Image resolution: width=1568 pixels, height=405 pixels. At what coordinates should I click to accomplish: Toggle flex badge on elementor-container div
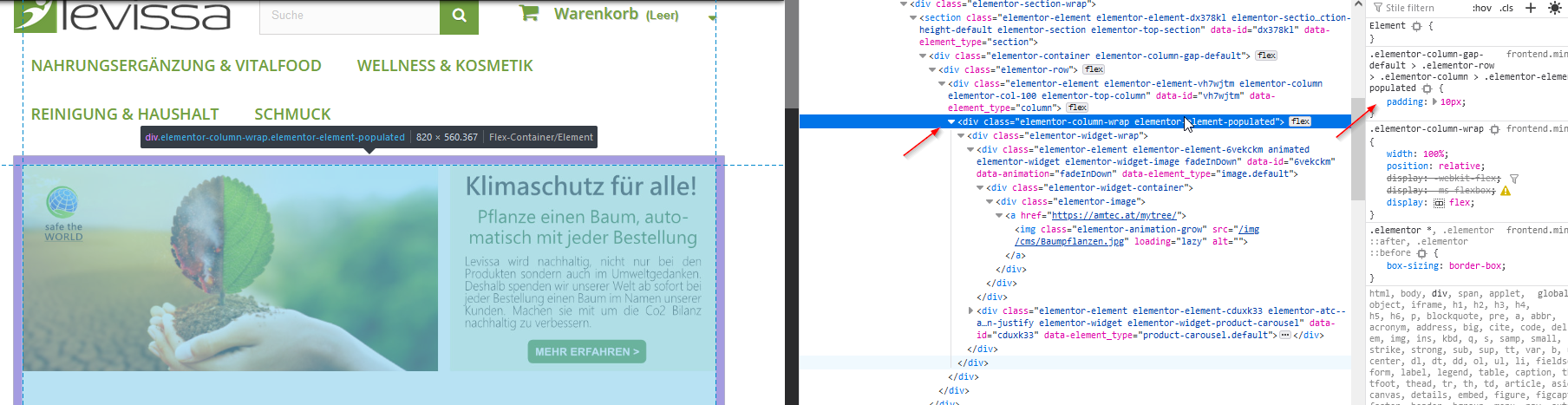click(x=1266, y=56)
